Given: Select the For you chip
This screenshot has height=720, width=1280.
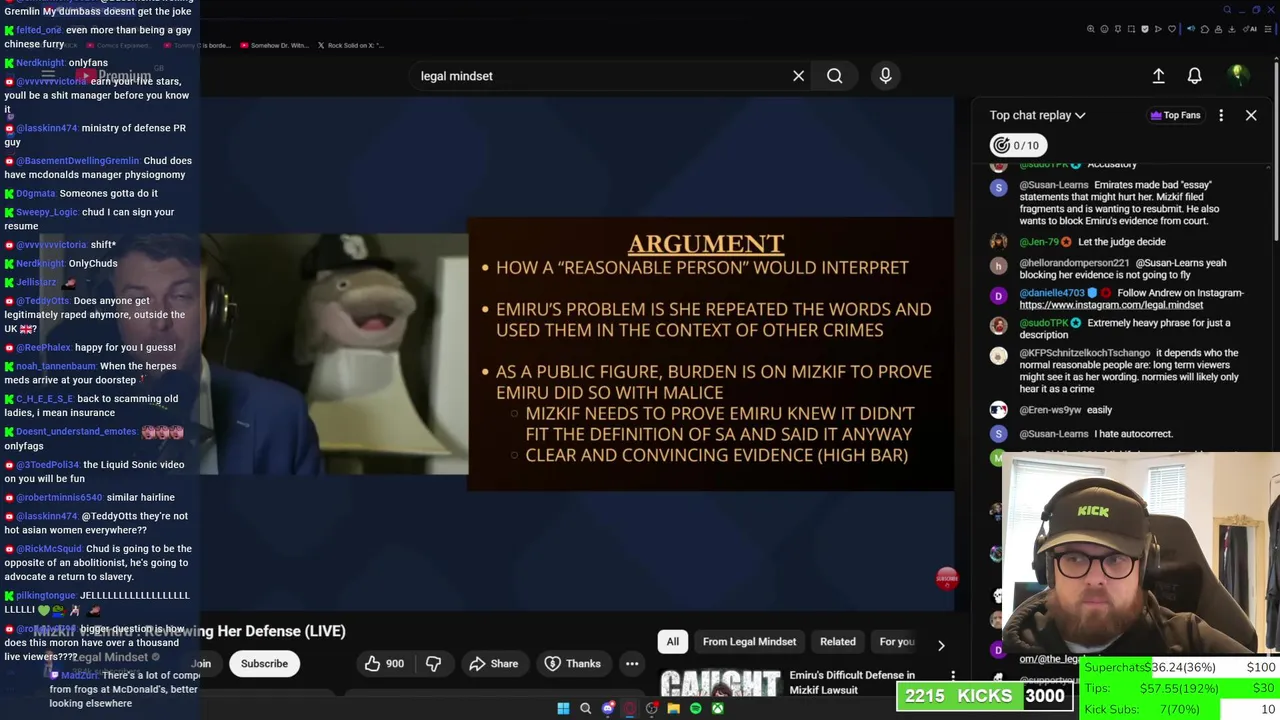Looking at the screenshot, I should pyautogui.click(x=897, y=642).
